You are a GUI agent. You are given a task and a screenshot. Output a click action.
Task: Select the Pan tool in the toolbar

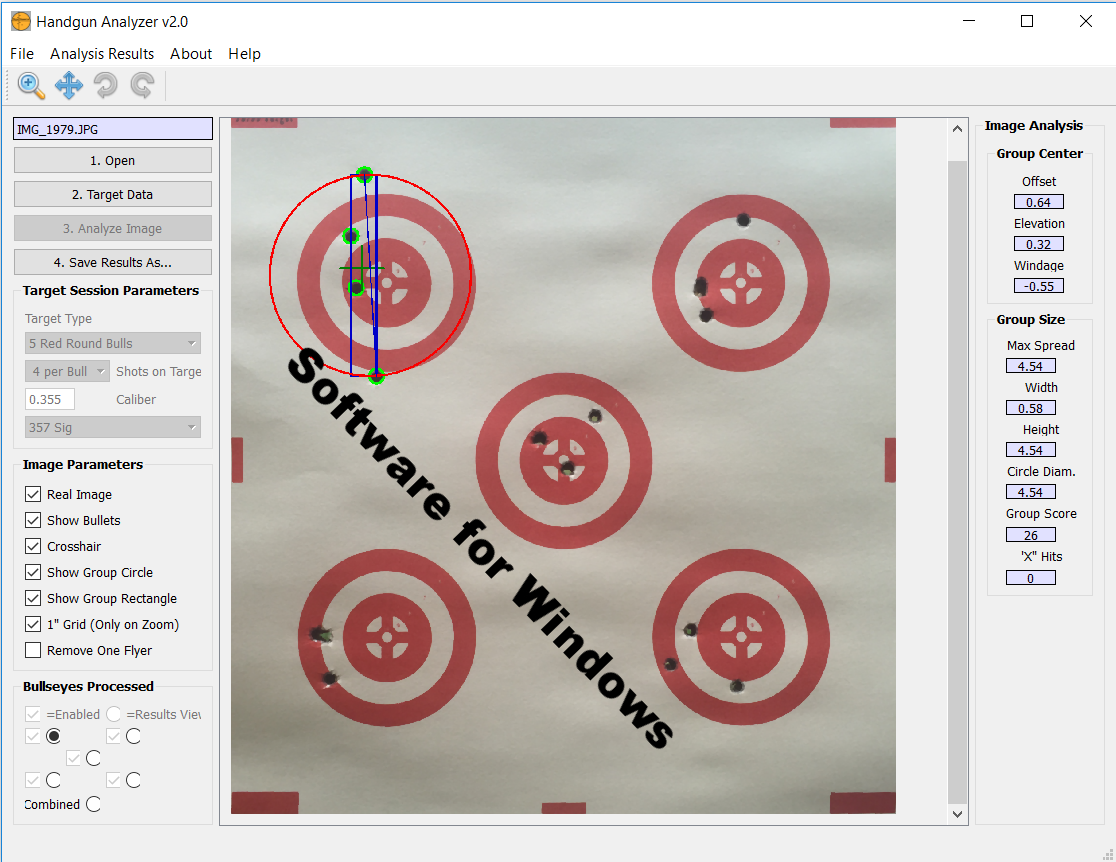[68, 86]
